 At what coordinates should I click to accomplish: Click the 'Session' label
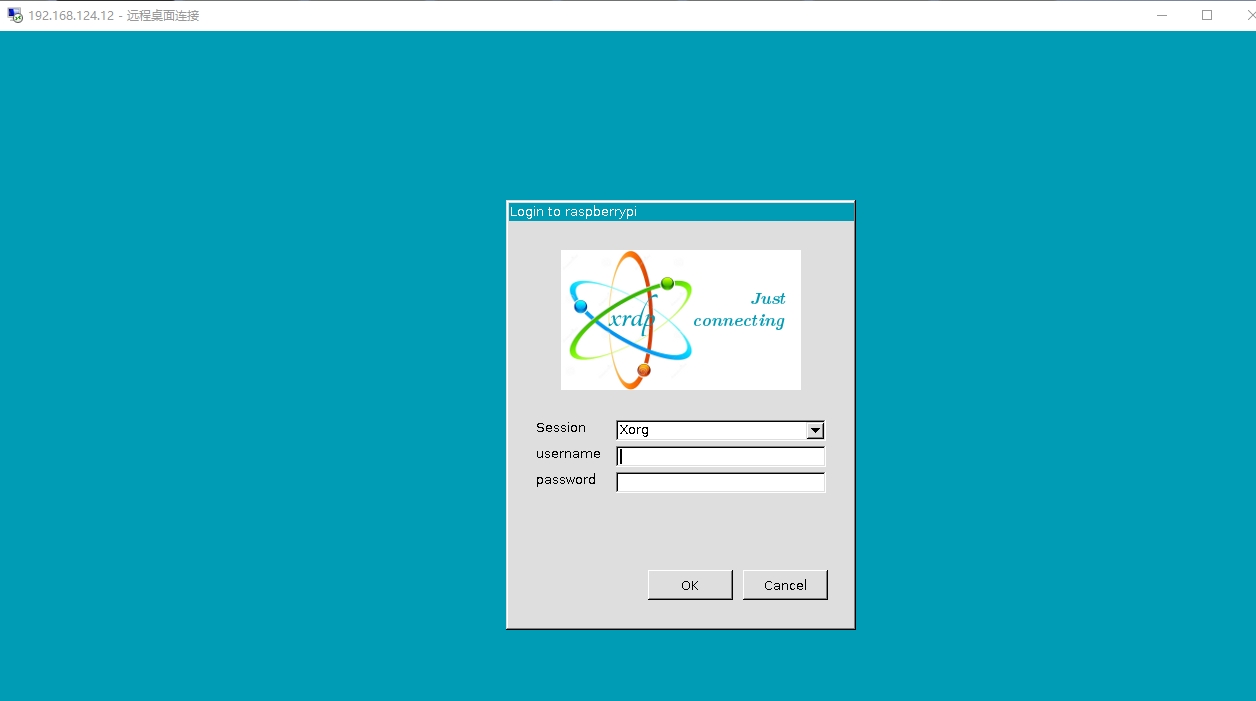tap(561, 428)
